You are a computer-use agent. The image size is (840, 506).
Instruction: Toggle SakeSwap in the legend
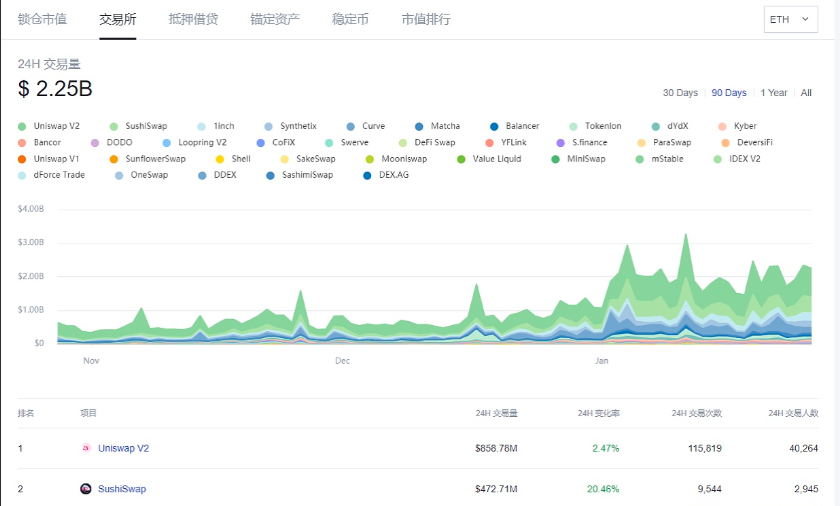click(x=308, y=158)
